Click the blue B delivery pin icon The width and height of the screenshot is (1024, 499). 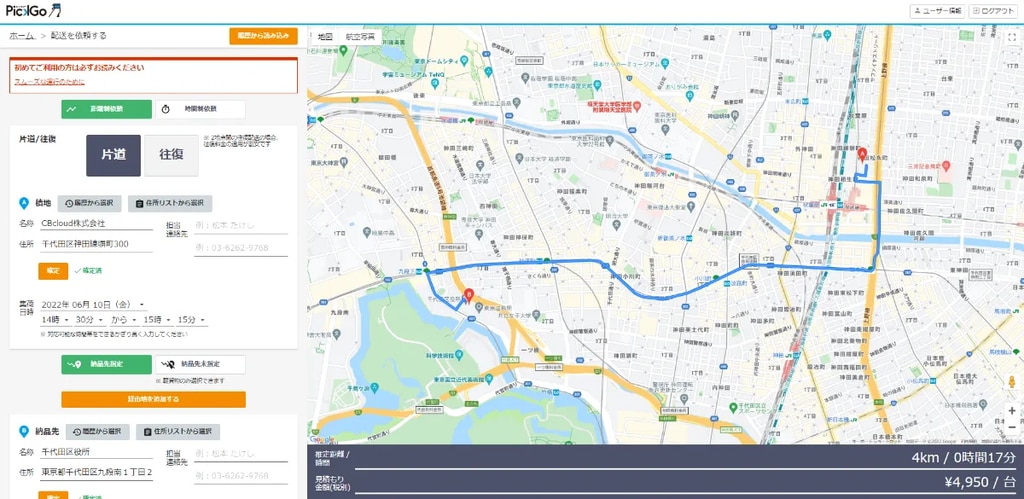tap(24, 431)
